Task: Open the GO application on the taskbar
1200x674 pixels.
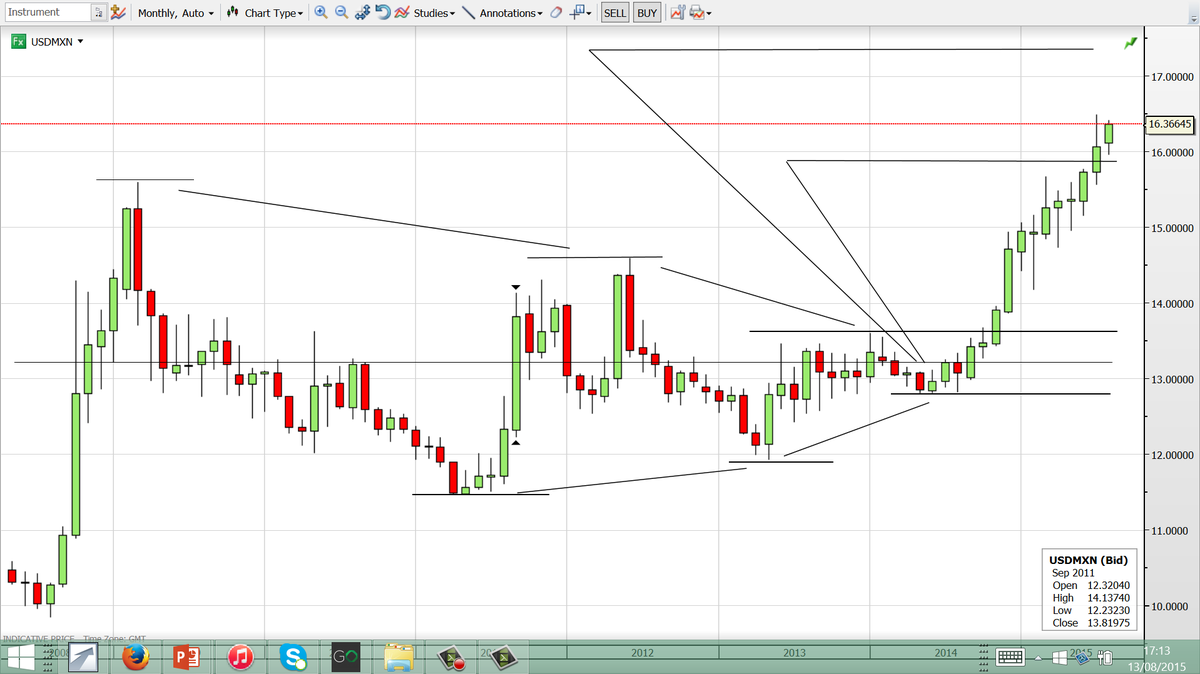Action: pos(346,657)
